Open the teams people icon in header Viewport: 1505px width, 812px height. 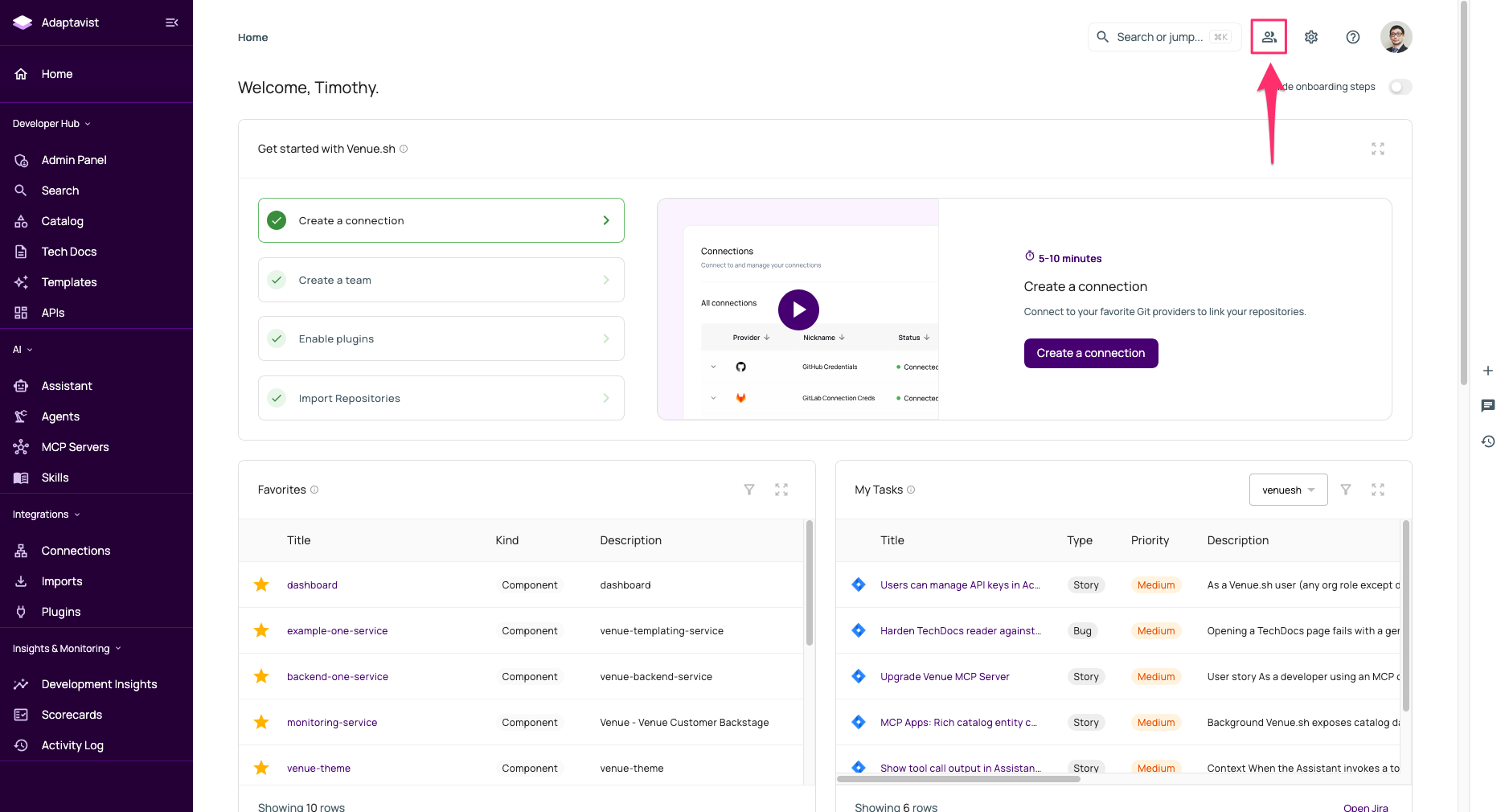(1269, 37)
